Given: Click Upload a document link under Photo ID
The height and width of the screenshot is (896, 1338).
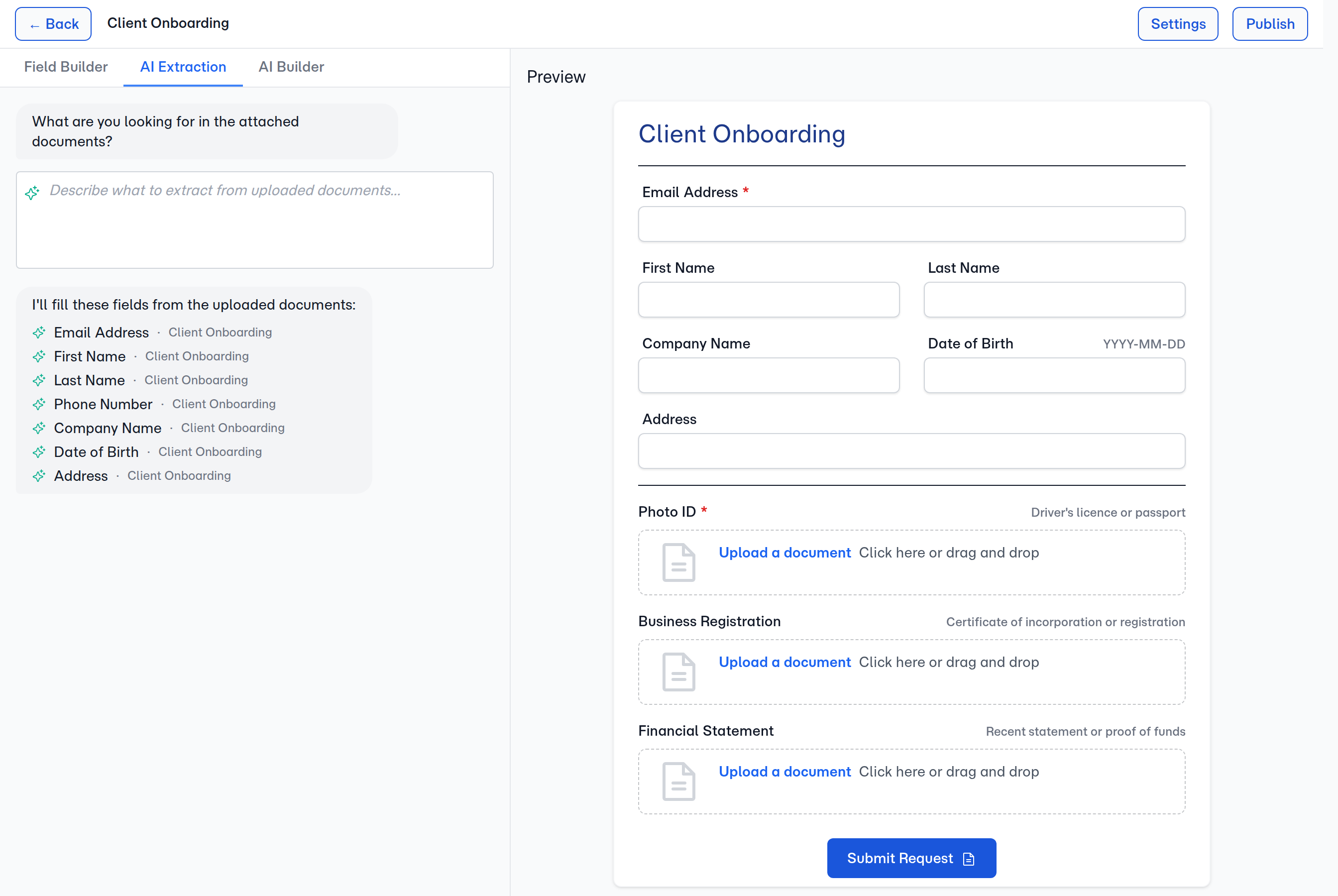Looking at the screenshot, I should click(x=784, y=553).
